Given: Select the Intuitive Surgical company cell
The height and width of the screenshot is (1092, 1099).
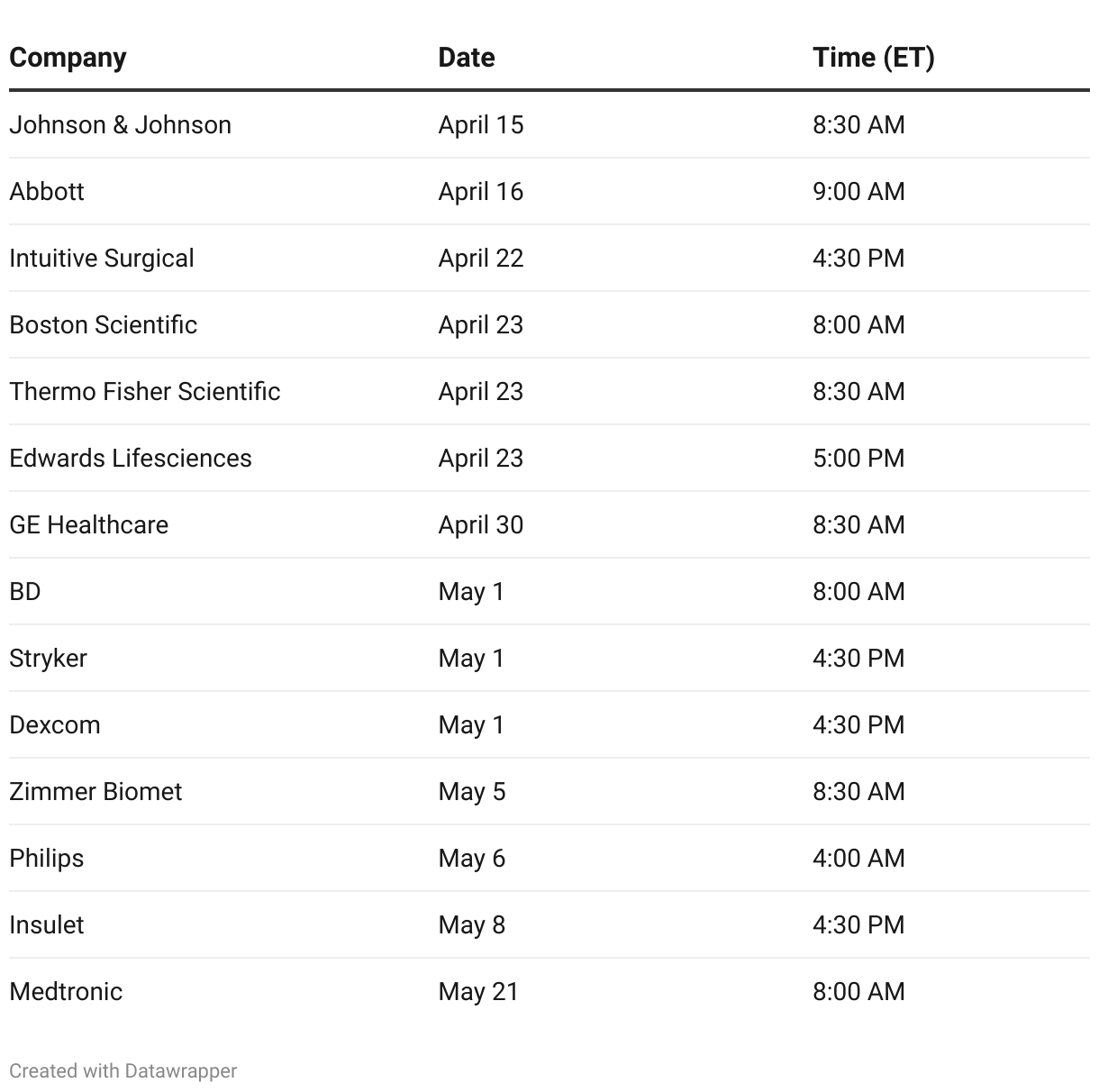Looking at the screenshot, I should click(x=102, y=258).
